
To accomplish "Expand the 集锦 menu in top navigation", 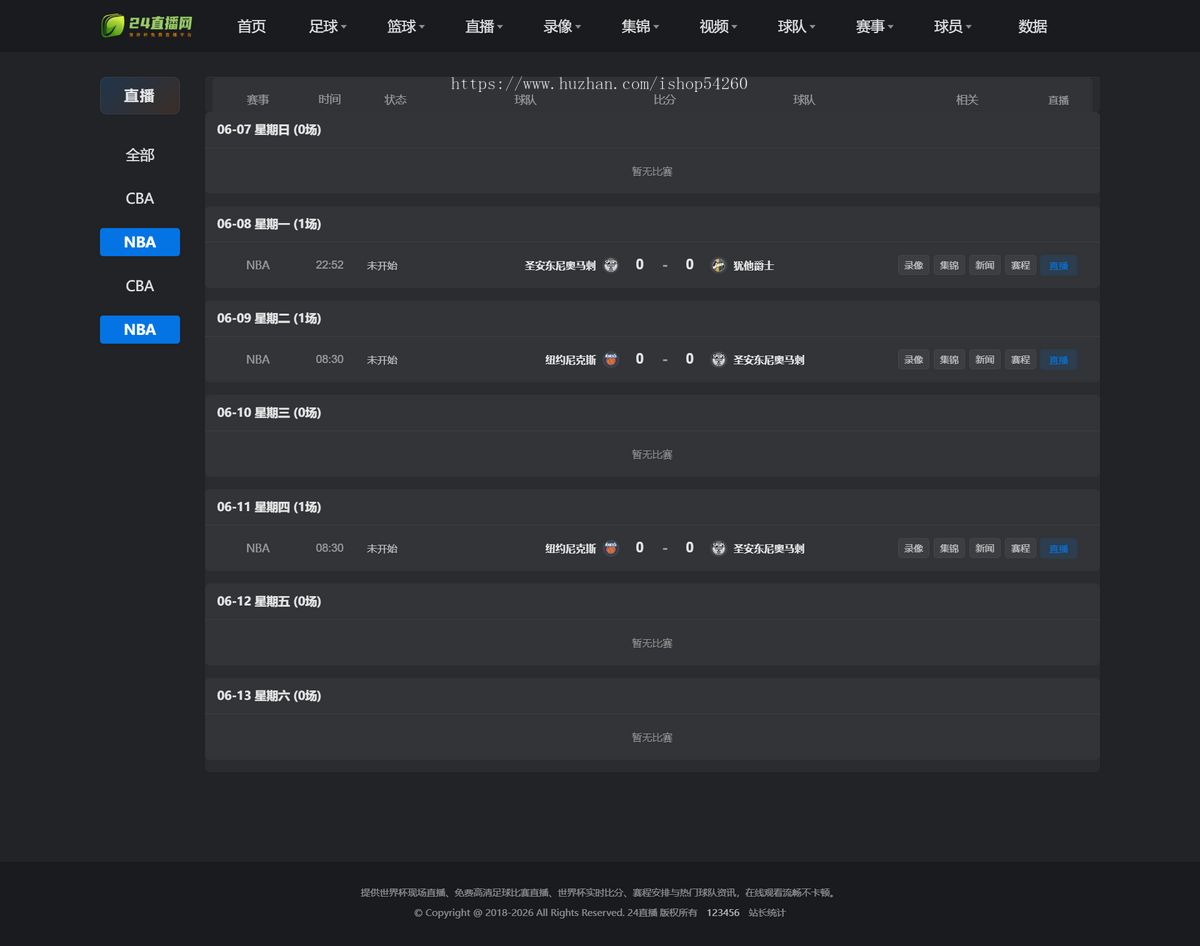I will click(x=640, y=26).
